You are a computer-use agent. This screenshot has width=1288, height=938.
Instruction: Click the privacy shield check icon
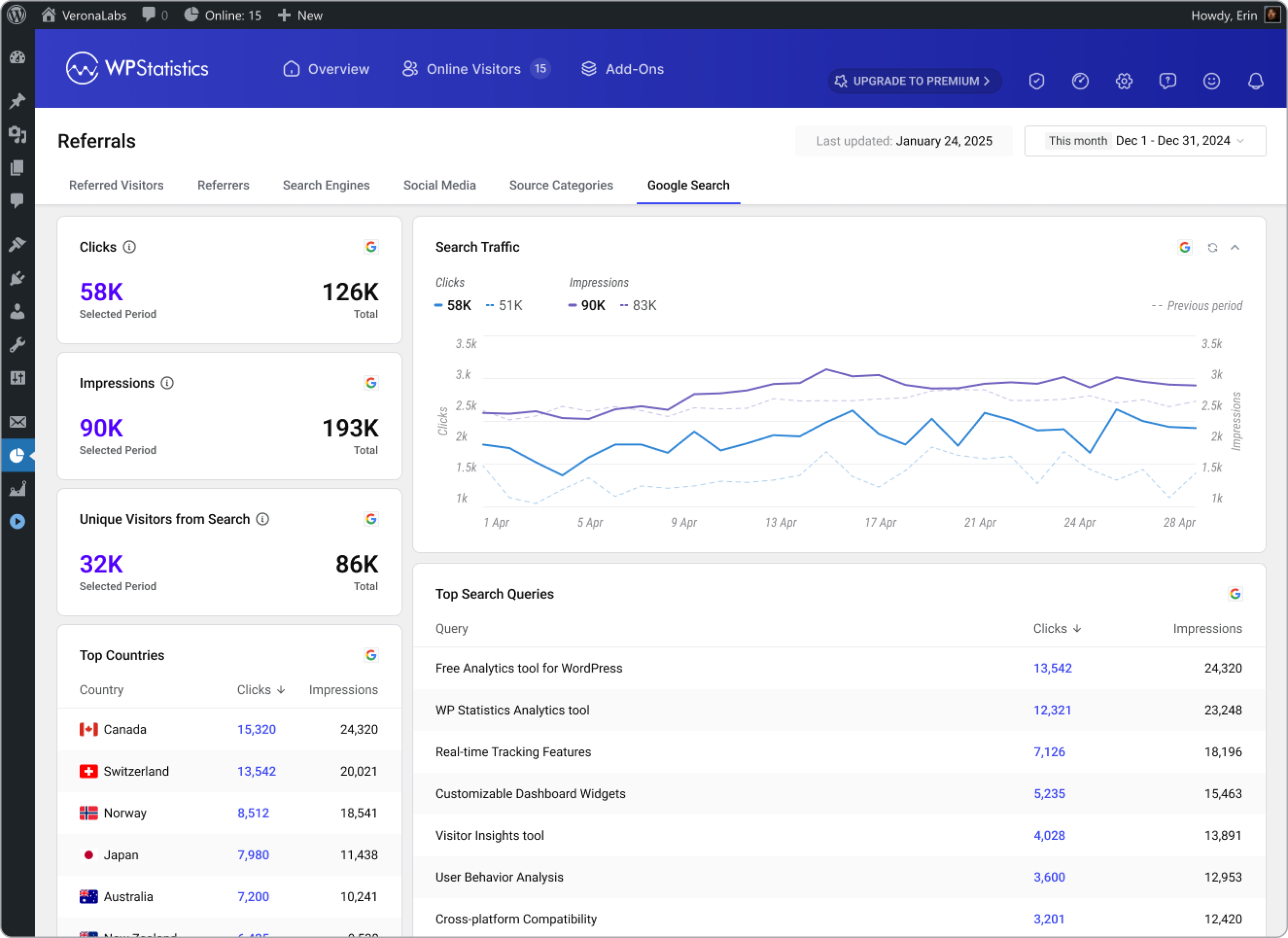pyautogui.click(x=1036, y=81)
